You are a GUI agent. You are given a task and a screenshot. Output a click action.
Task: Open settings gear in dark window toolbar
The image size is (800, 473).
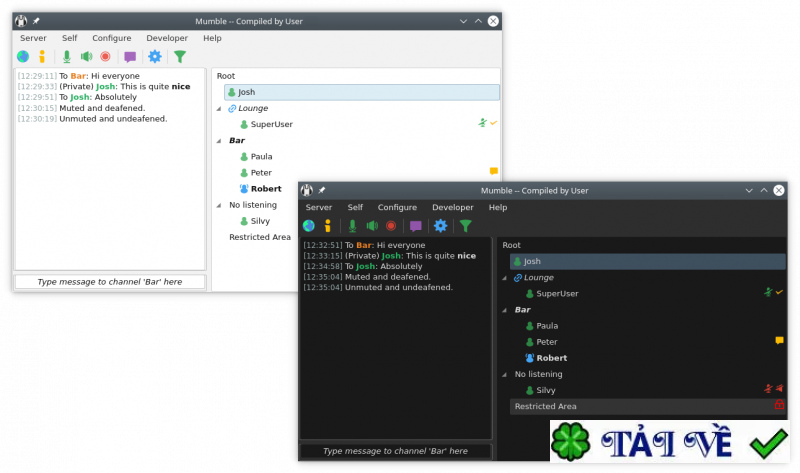[440, 225]
